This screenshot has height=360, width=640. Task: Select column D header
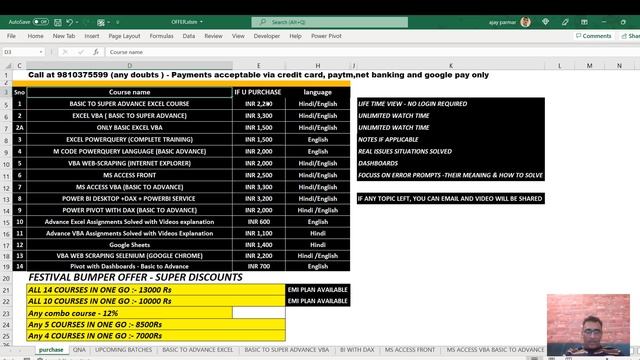click(129, 66)
